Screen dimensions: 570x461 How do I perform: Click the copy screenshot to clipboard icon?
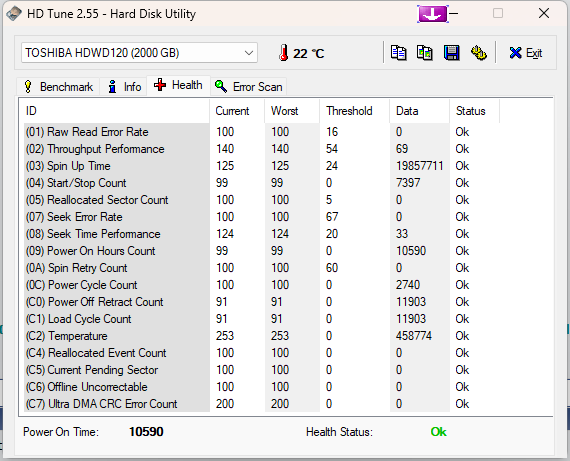pos(424,53)
